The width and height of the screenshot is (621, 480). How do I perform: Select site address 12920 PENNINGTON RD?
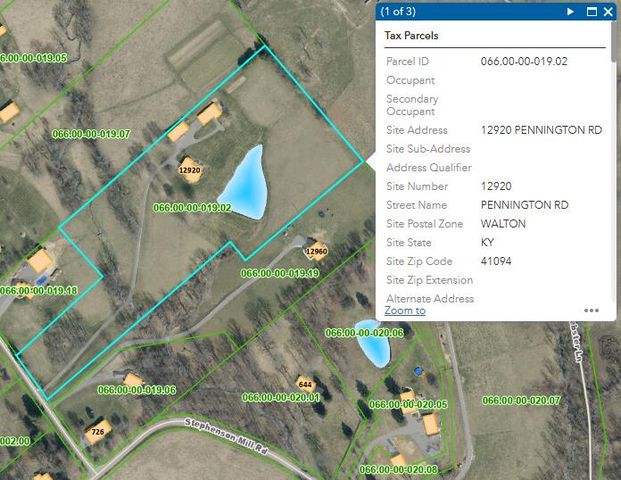(541, 130)
